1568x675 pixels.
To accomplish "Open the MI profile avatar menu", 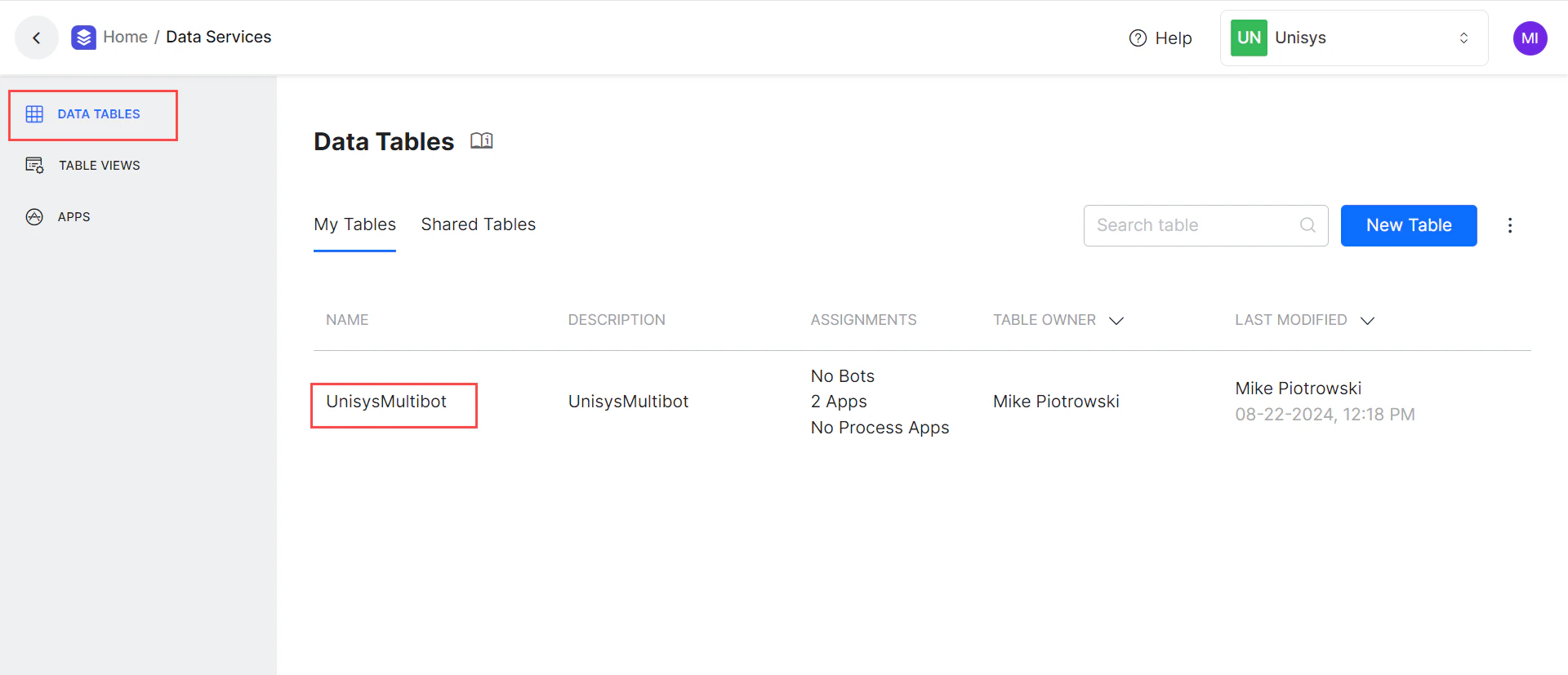I will click(x=1530, y=38).
